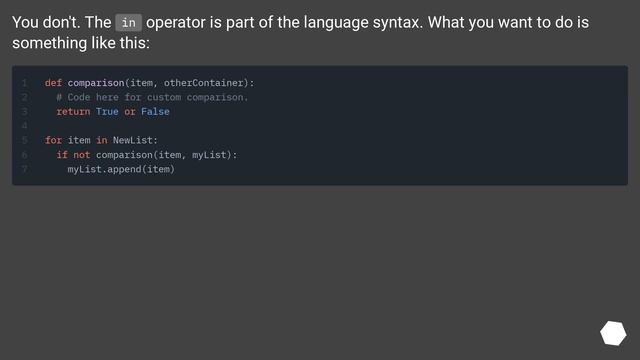Click the sentence 'something like this:'

click(81, 43)
